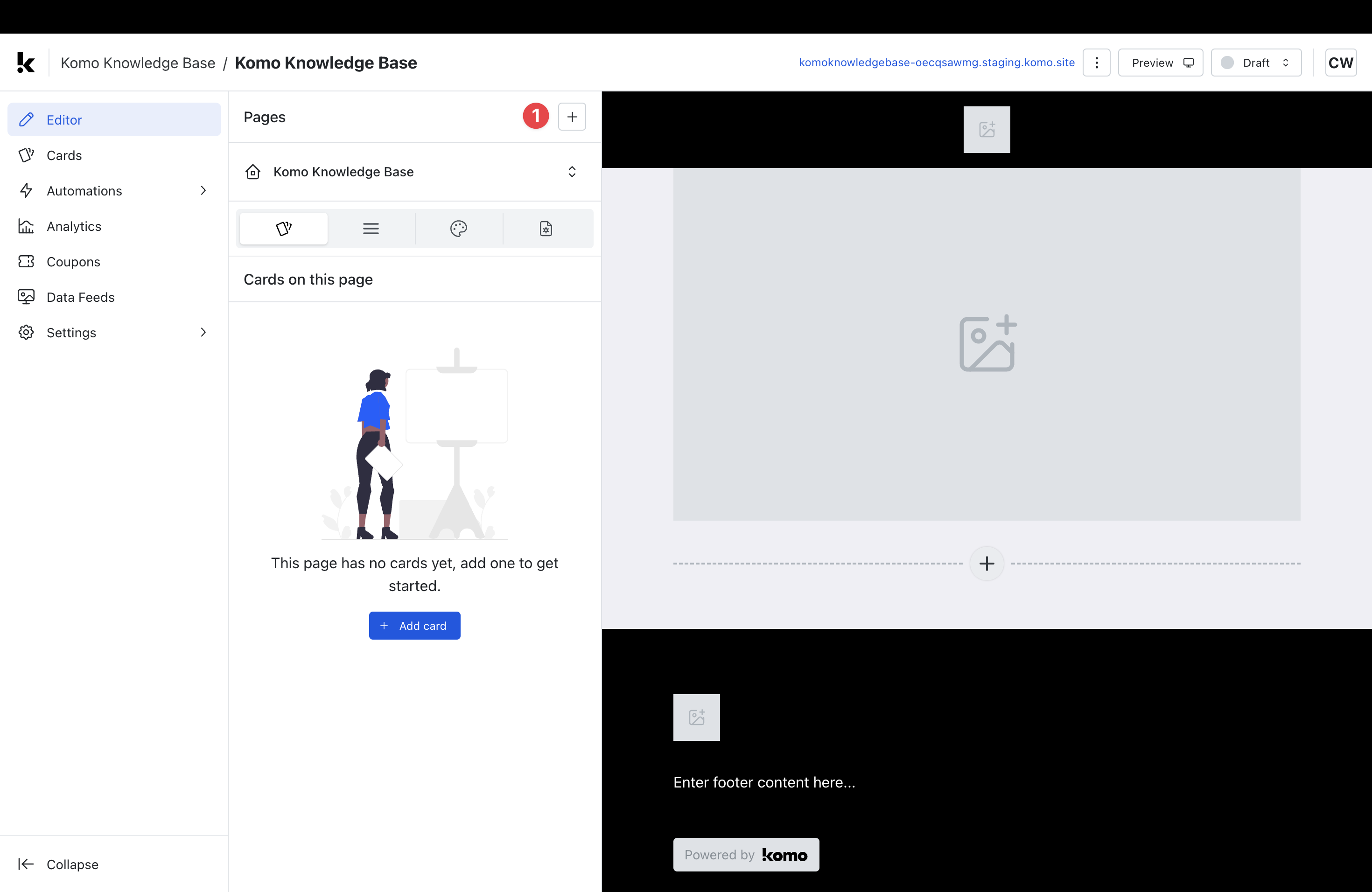
Task: Open the page settings document tab
Action: coord(546,229)
